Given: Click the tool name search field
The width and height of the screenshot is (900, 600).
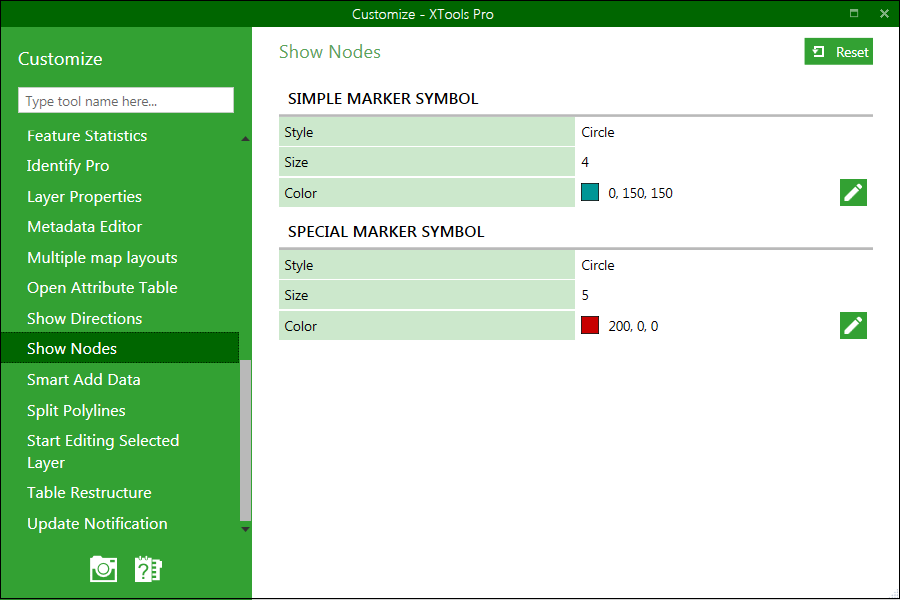Looking at the screenshot, I should click(125, 100).
